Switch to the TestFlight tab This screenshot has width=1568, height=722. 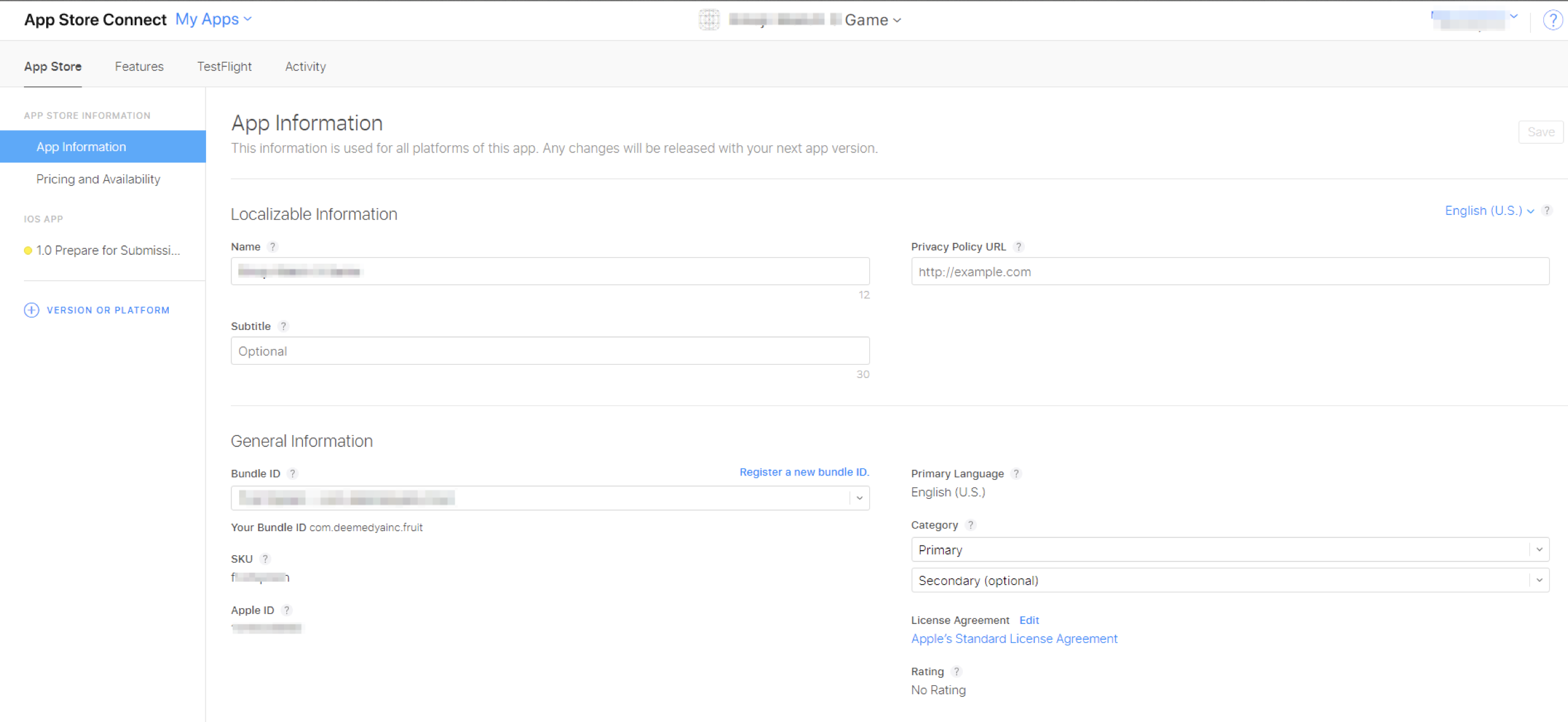(x=224, y=66)
